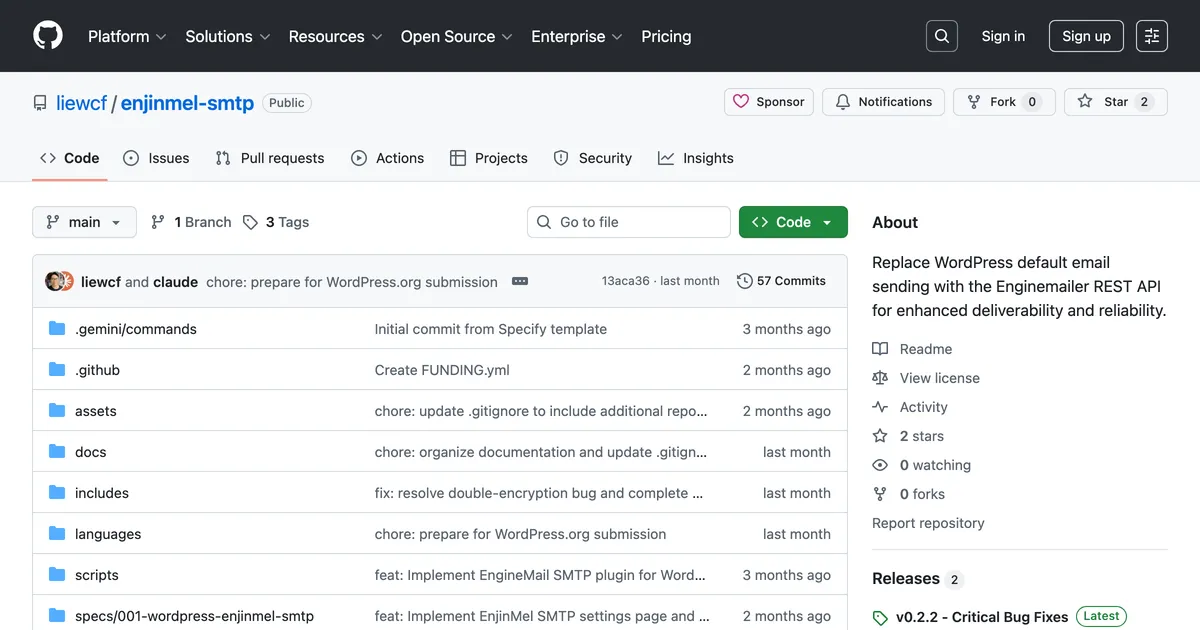Open the search magnifier icon

(941, 35)
